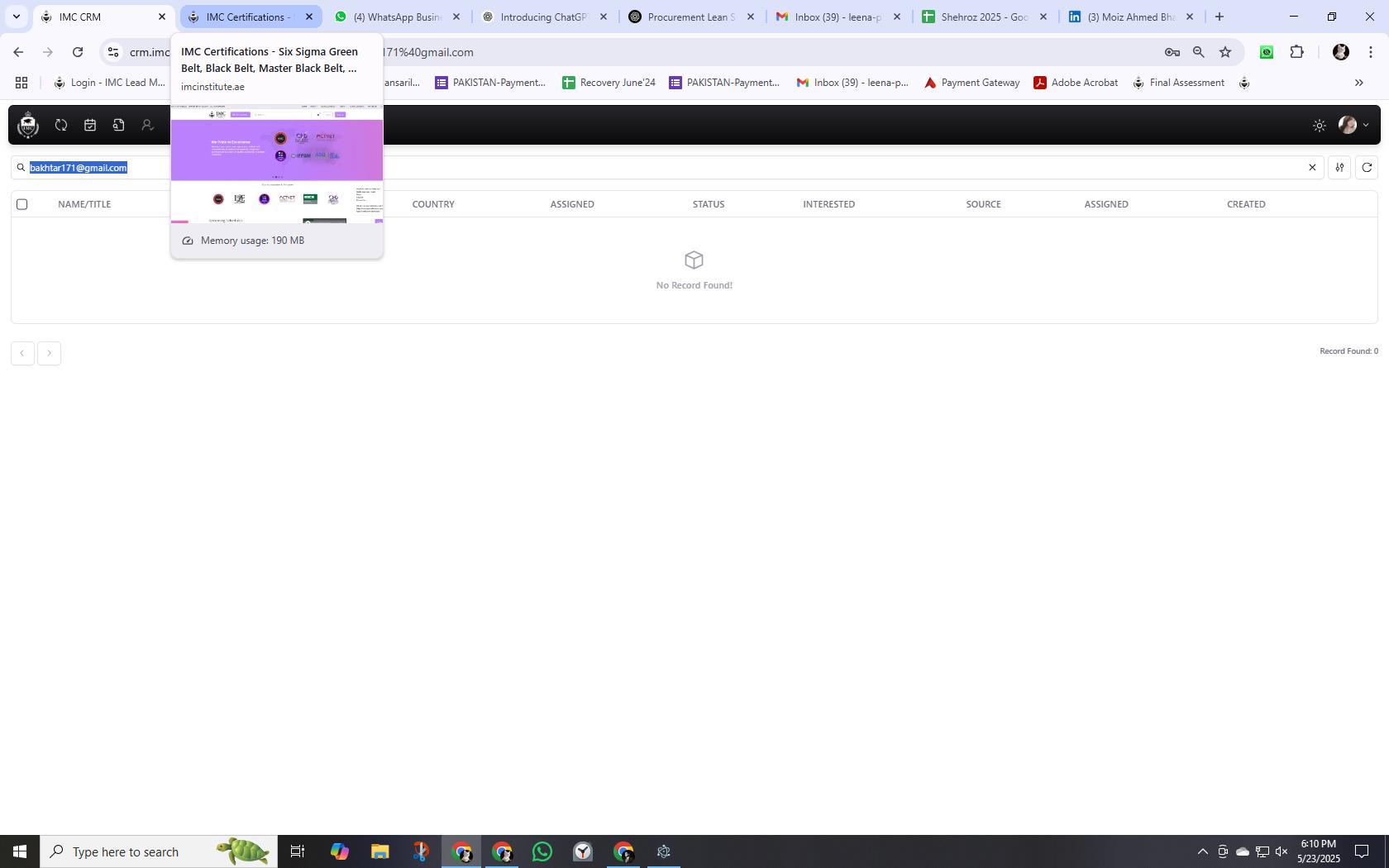Switch to the IMC Certifications tab

(251, 17)
